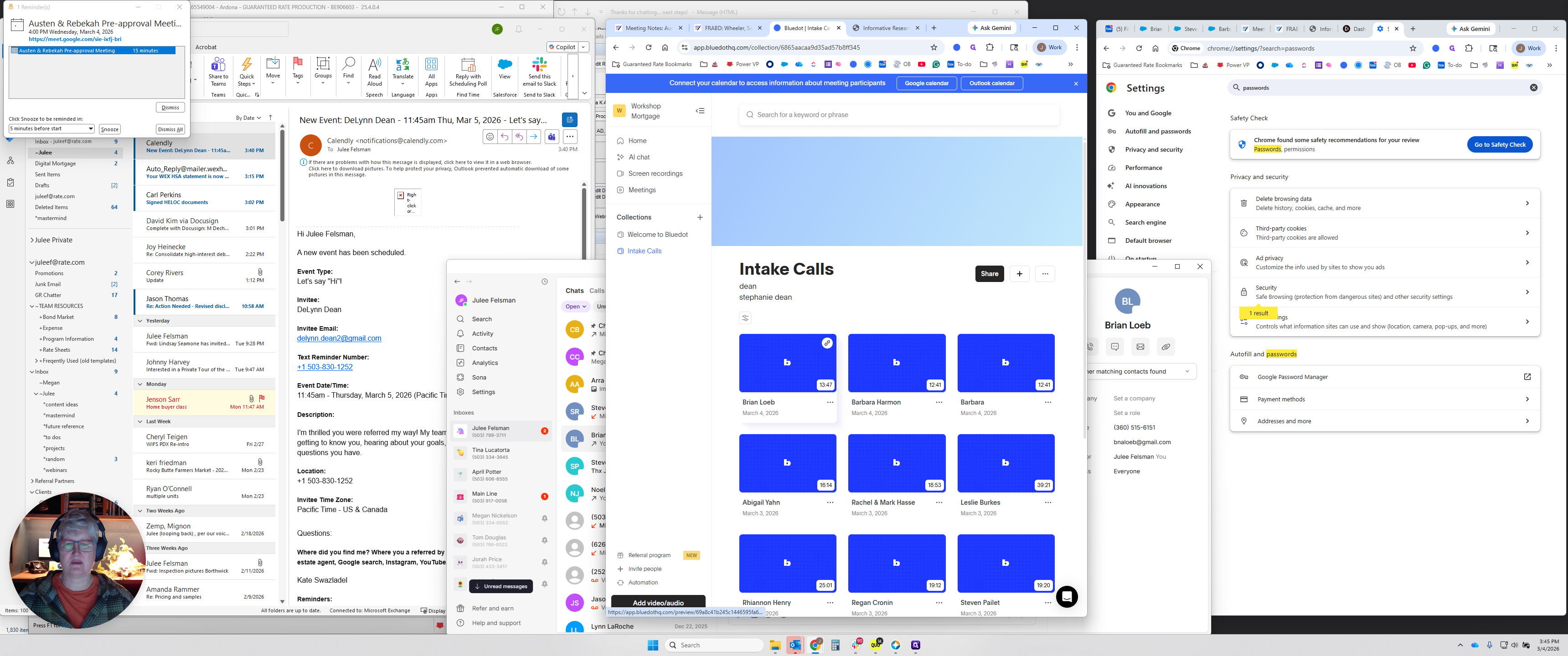Expand Julee Private folder in Outlook

tap(31, 241)
